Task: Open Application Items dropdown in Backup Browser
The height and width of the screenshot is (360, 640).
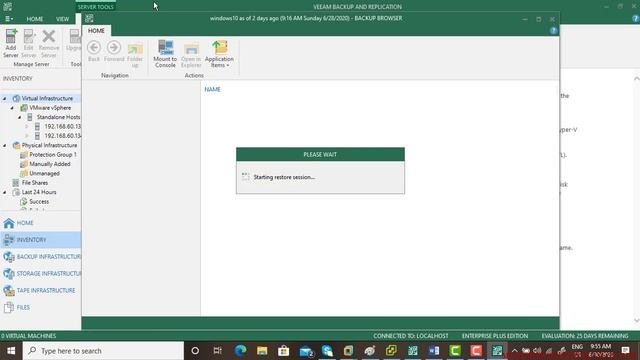Action: click(x=219, y=53)
